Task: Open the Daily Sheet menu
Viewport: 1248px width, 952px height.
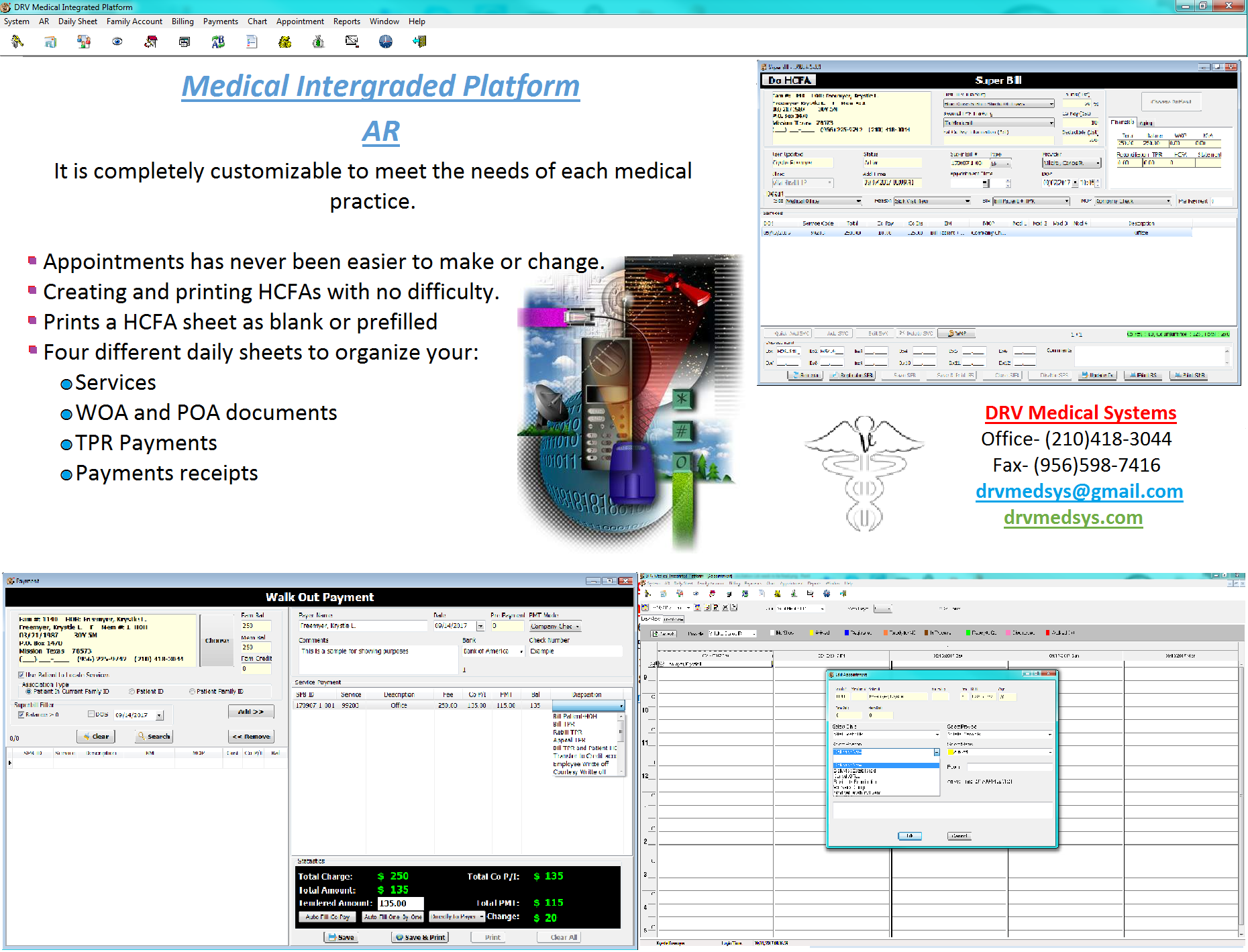Action: [x=78, y=21]
